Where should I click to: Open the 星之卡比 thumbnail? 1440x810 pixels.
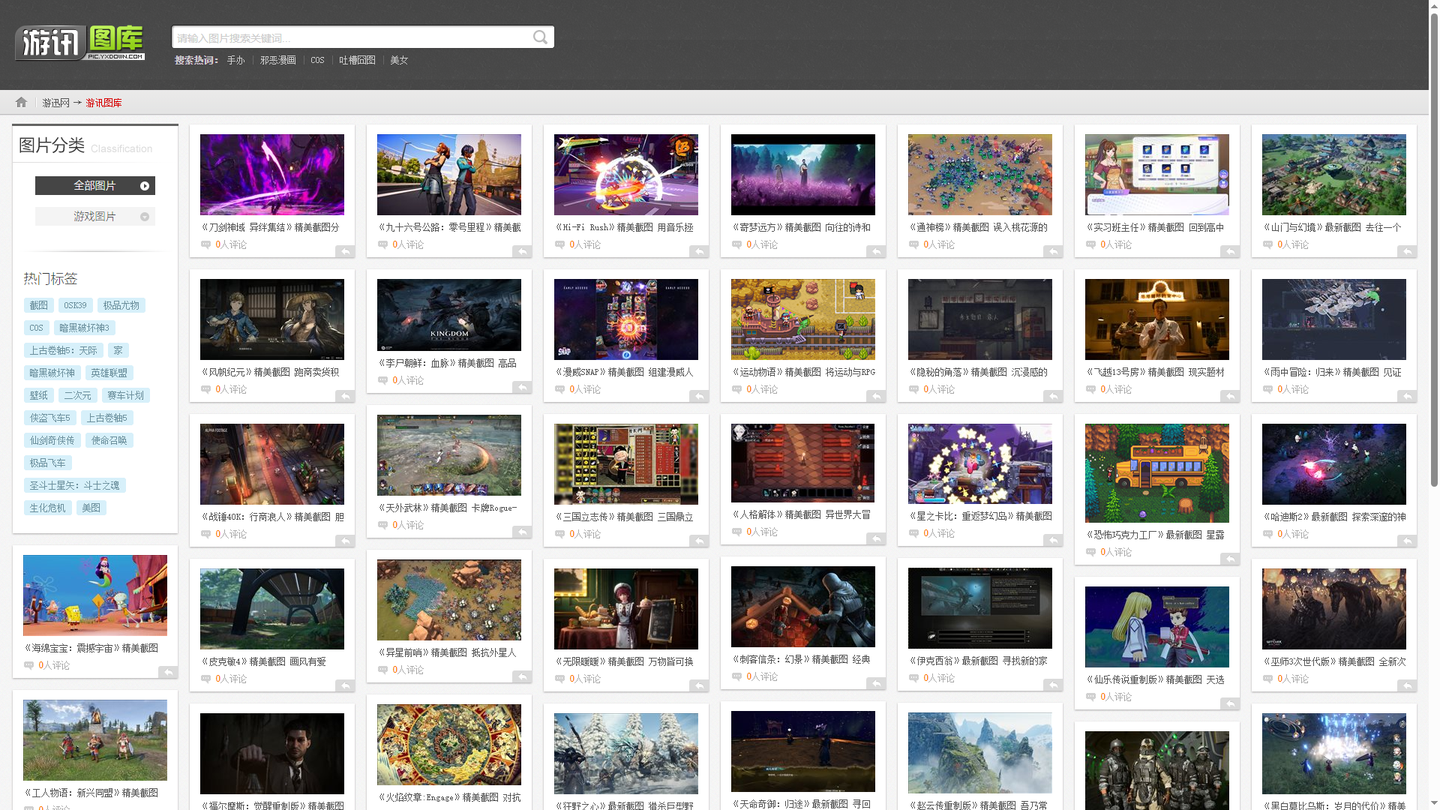(980, 464)
